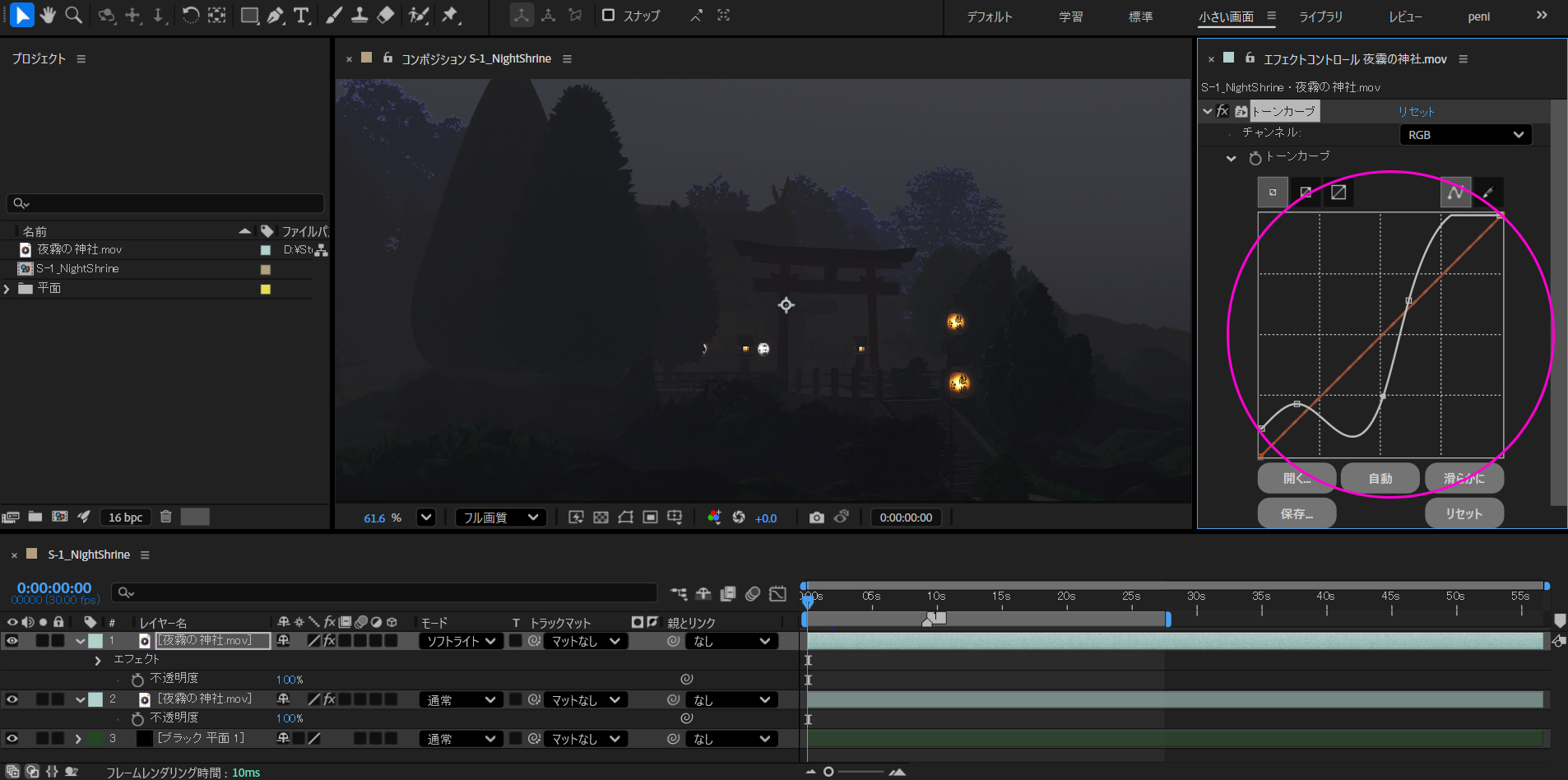Image resolution: width=1568 pixels, height=780 pixels.
Task: Expand the 平面 folder in project panel
Action: (7, 289)
